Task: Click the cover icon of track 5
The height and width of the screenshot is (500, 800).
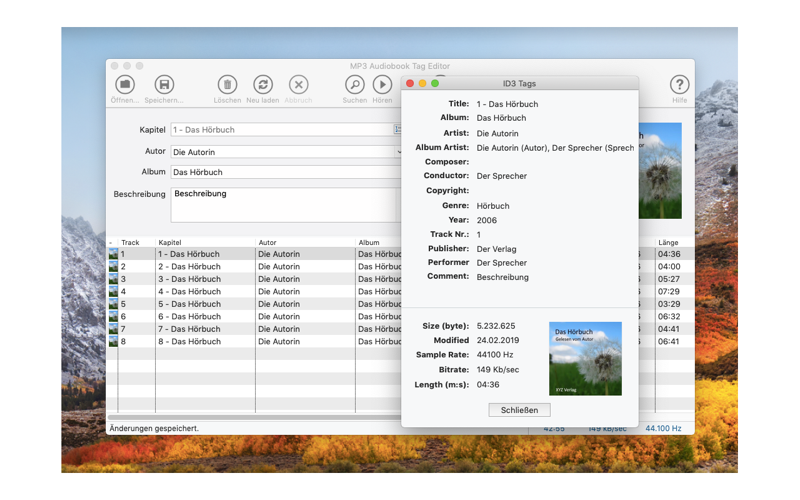Action: [113, 304]
